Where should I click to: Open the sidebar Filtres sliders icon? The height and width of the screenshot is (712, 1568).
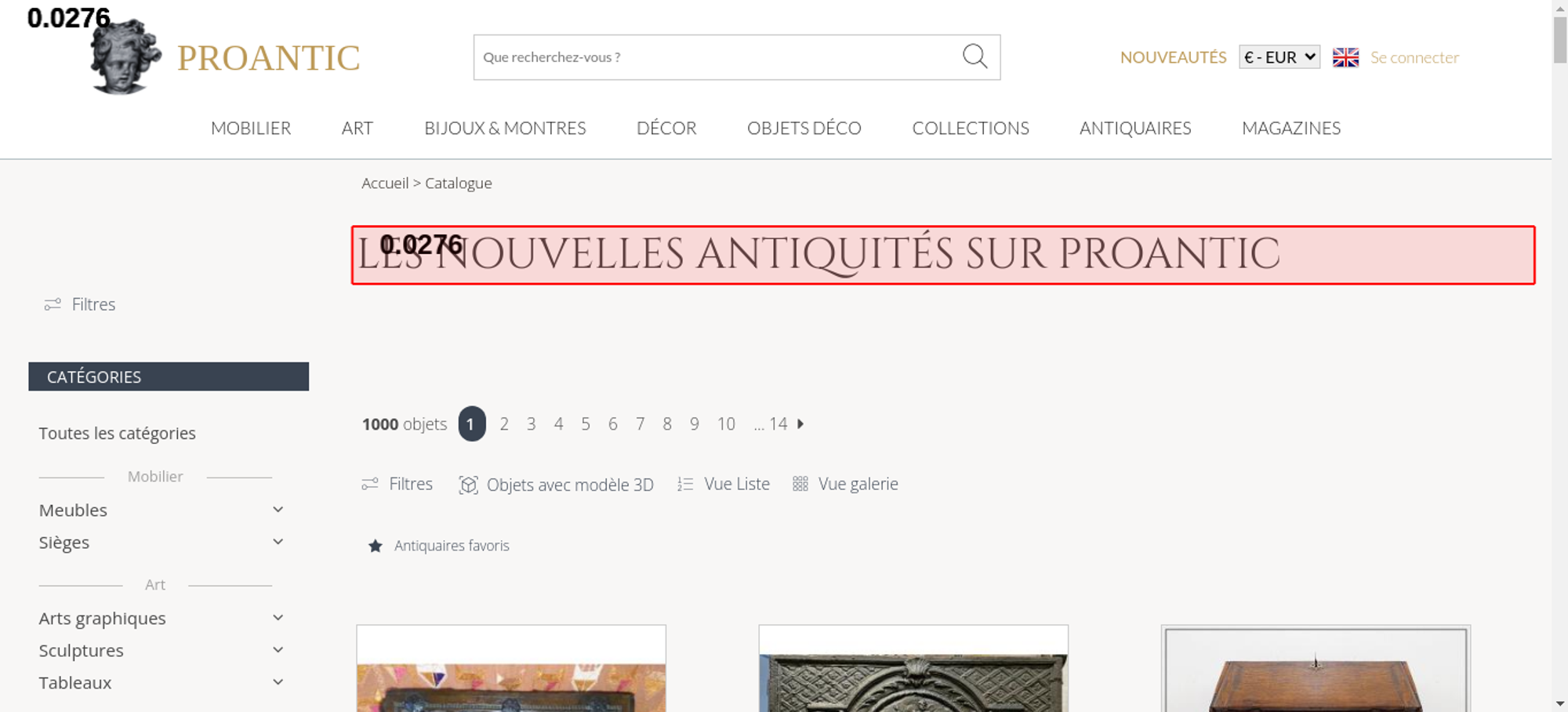53,304
